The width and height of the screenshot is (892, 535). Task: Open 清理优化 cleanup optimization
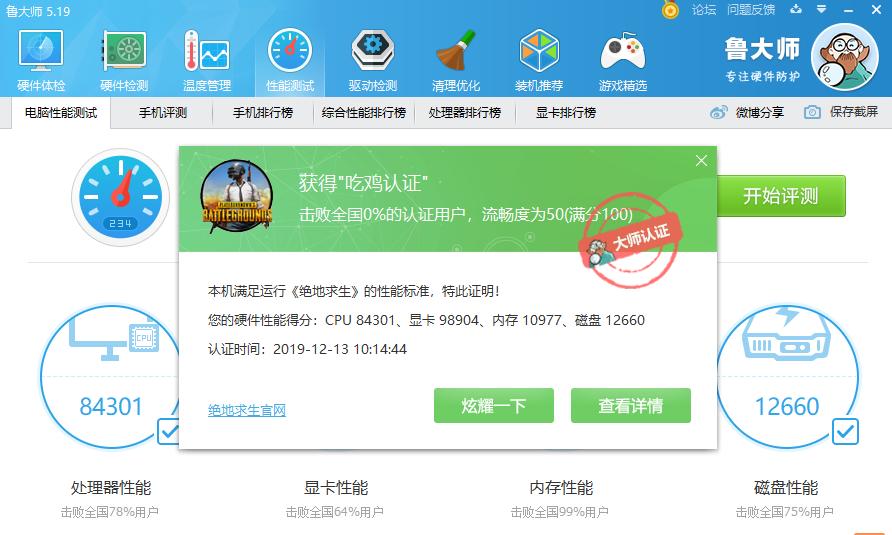(x=456, y=61)
